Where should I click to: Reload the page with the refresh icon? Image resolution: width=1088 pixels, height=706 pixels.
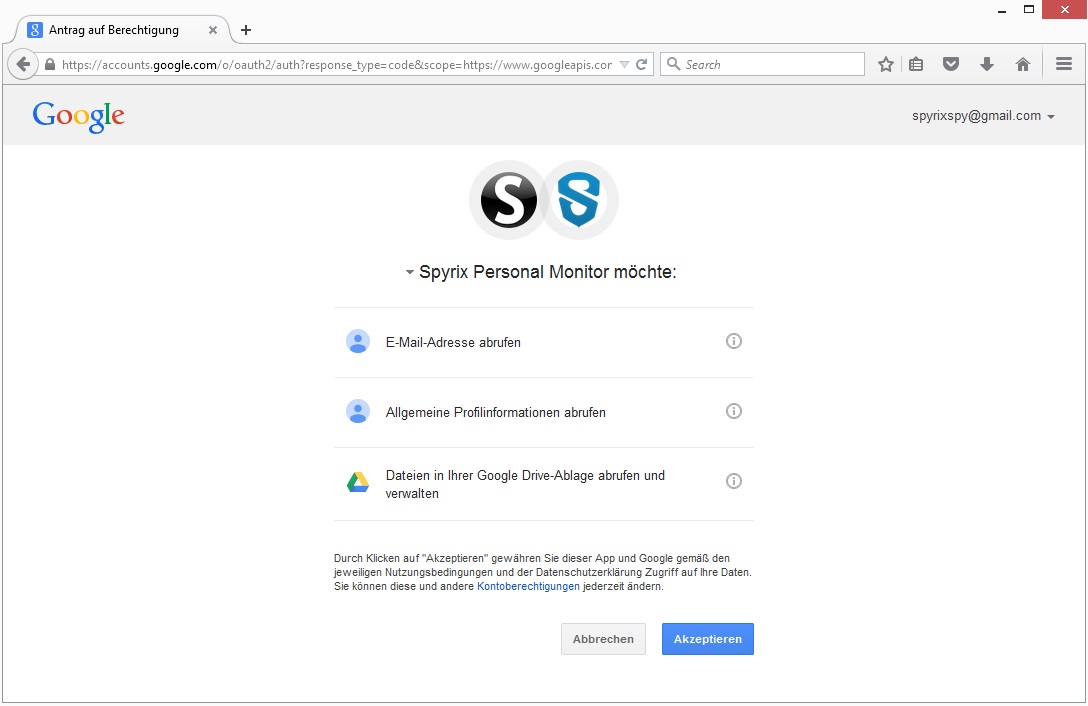click(x=642, y=65)
